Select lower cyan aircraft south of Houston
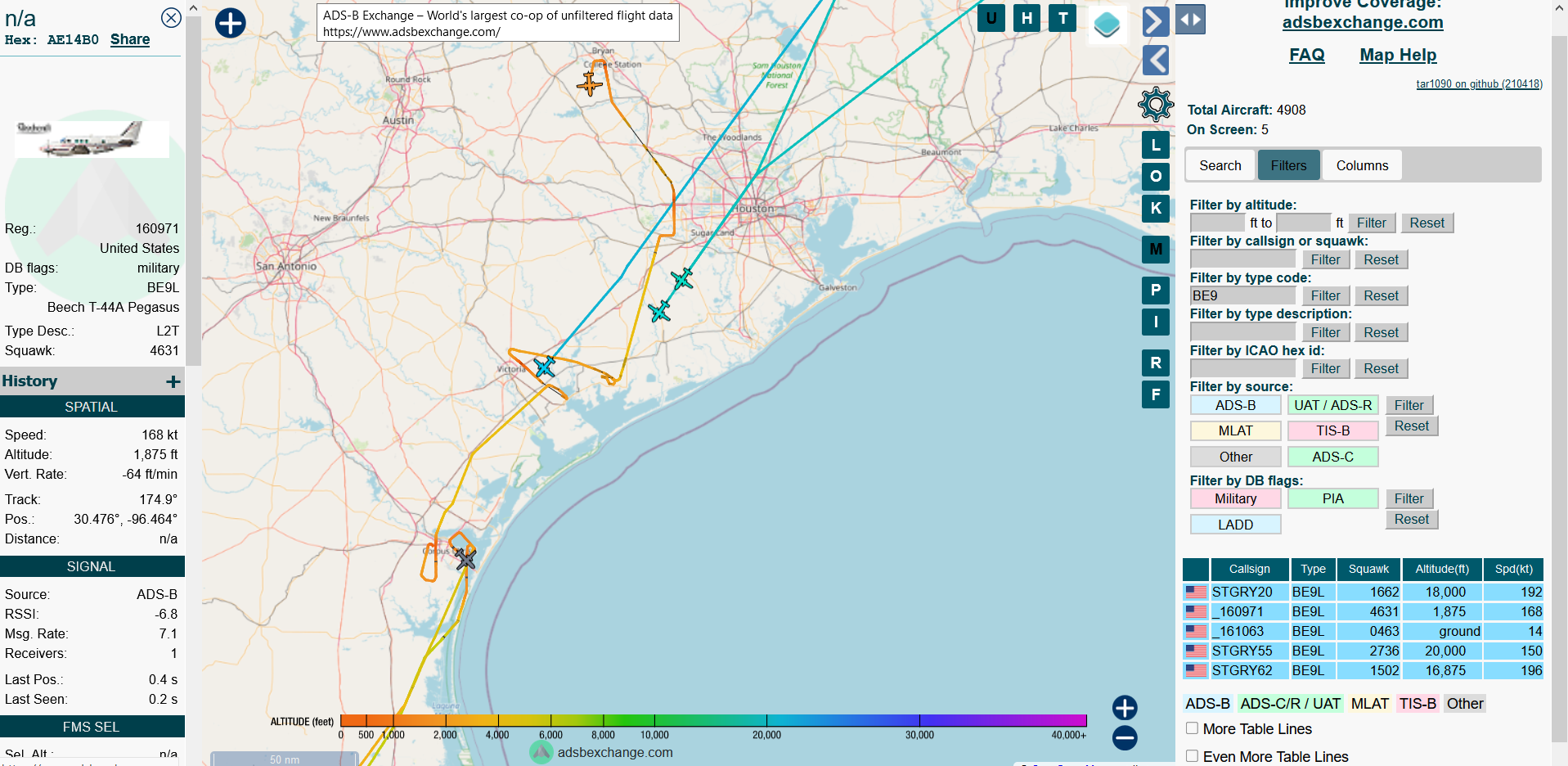This screenshot has height=766, width=1568. tap(659, 311)
